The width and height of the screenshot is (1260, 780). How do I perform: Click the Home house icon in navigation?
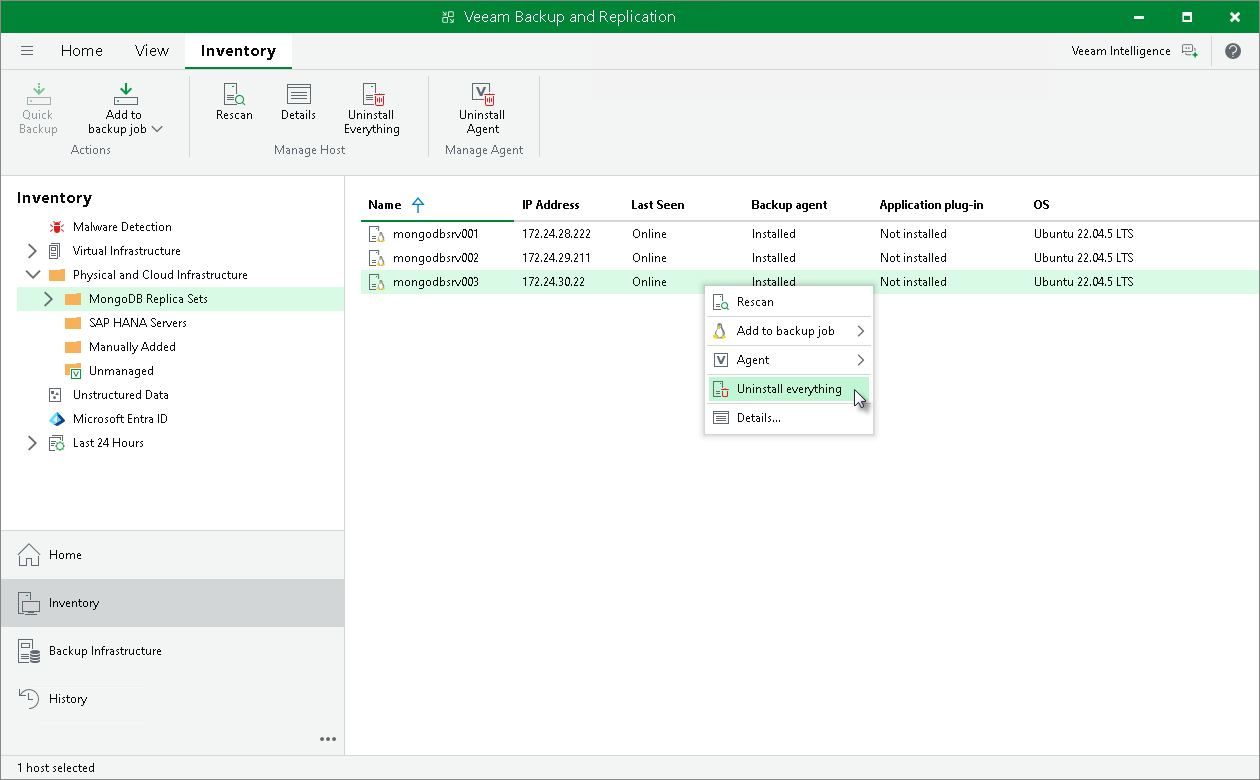[x=29, y=555]
